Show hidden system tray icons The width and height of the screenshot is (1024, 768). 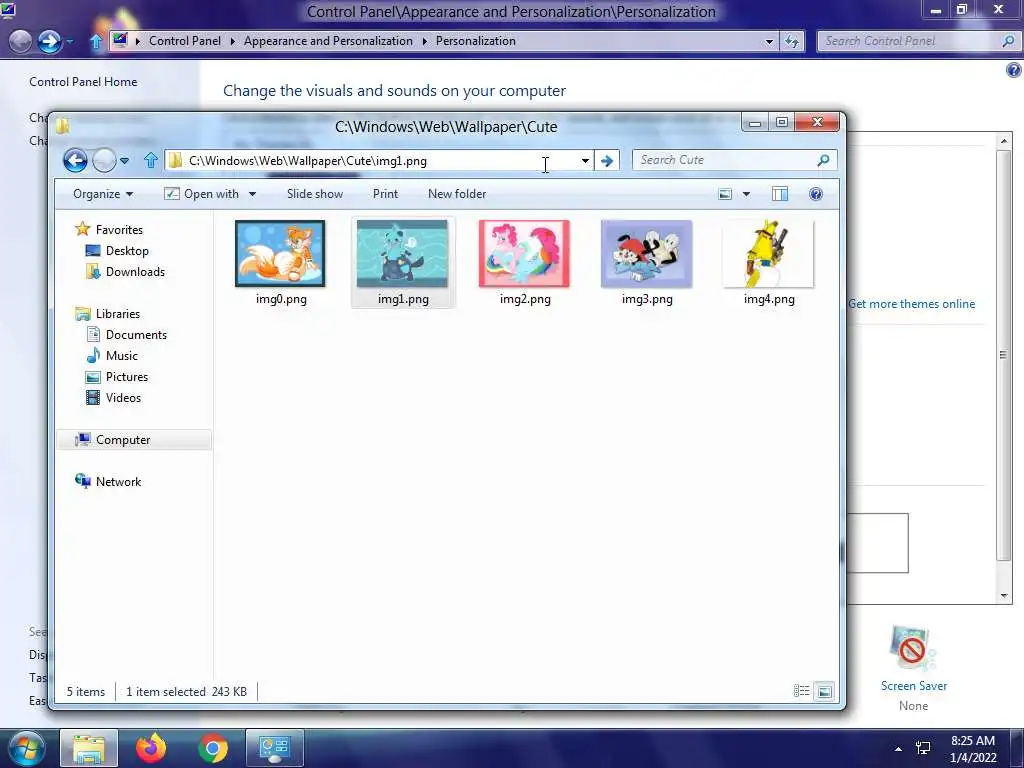pyautogui.click(x=899, y=749)
